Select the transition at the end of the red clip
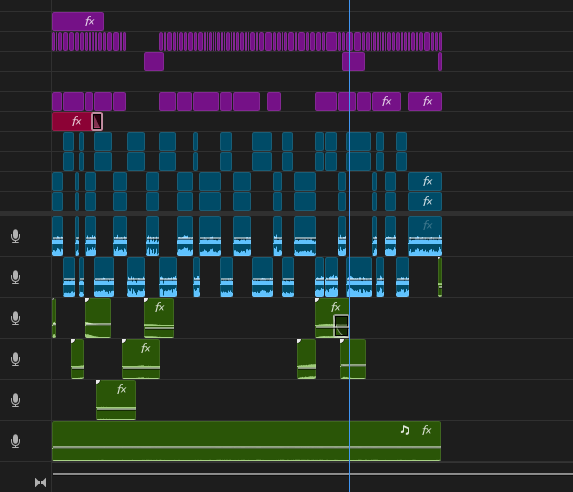 tap(97, 122)
